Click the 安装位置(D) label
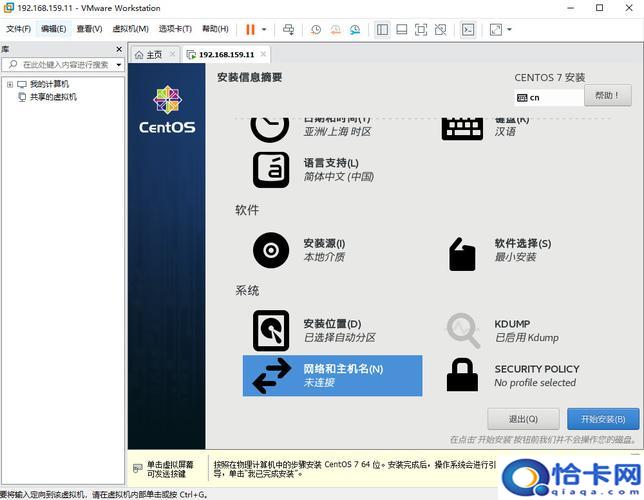 [332, 324]
